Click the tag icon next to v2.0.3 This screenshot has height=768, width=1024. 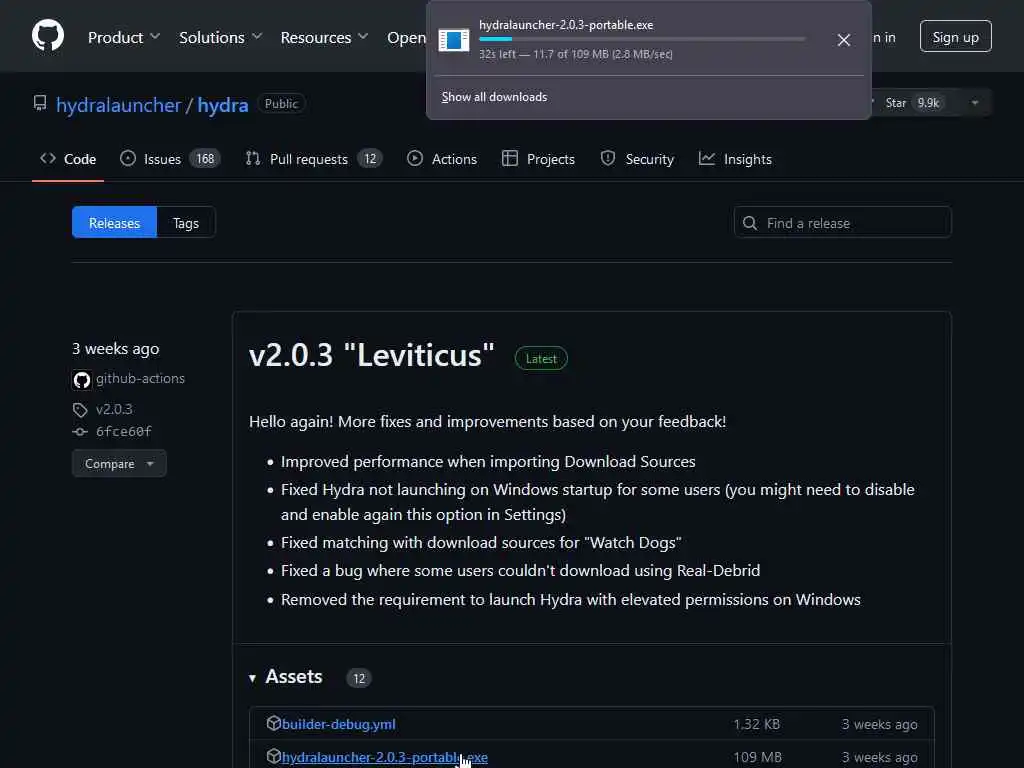80,410
